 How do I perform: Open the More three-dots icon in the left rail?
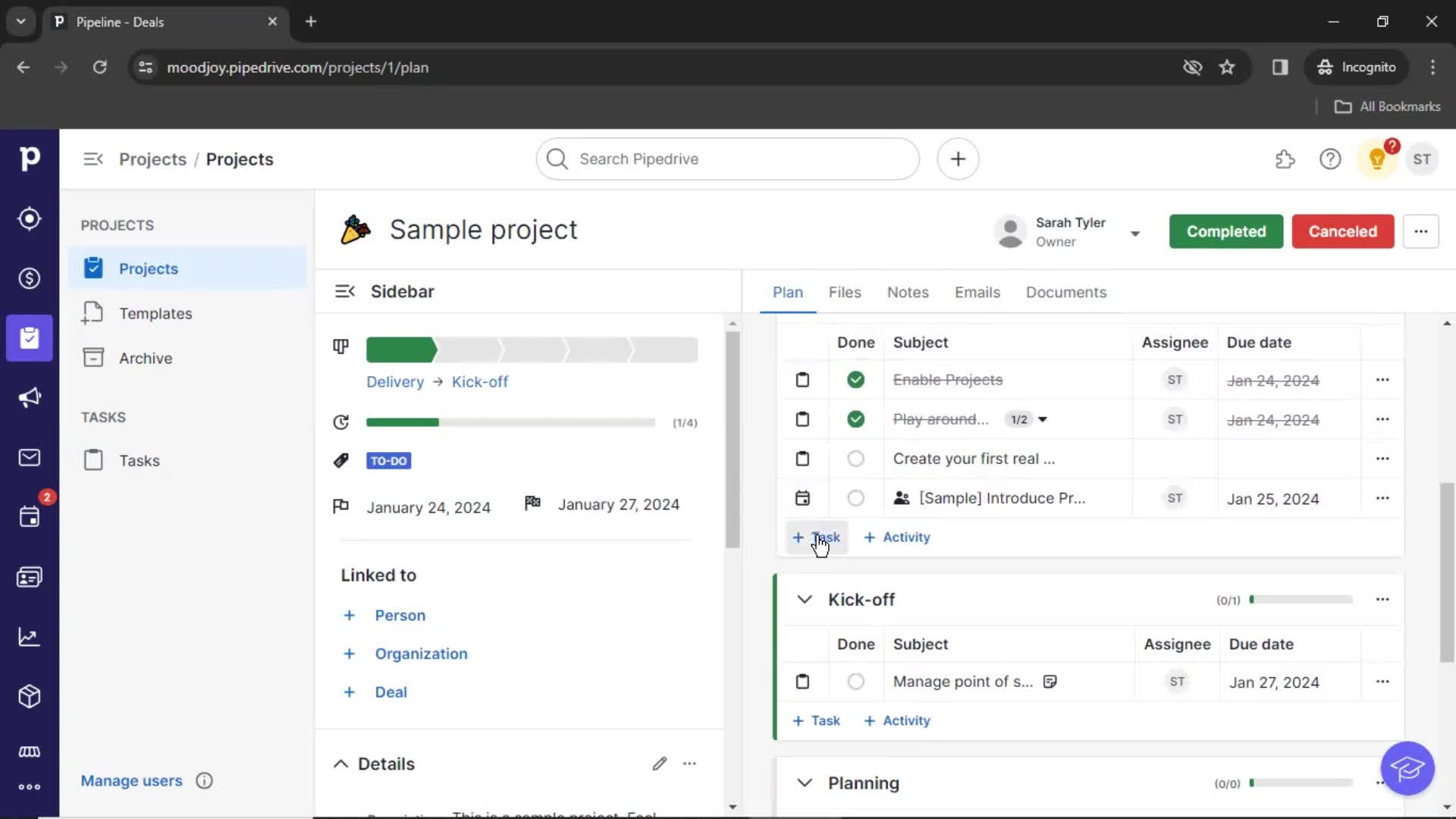[29, 787]
